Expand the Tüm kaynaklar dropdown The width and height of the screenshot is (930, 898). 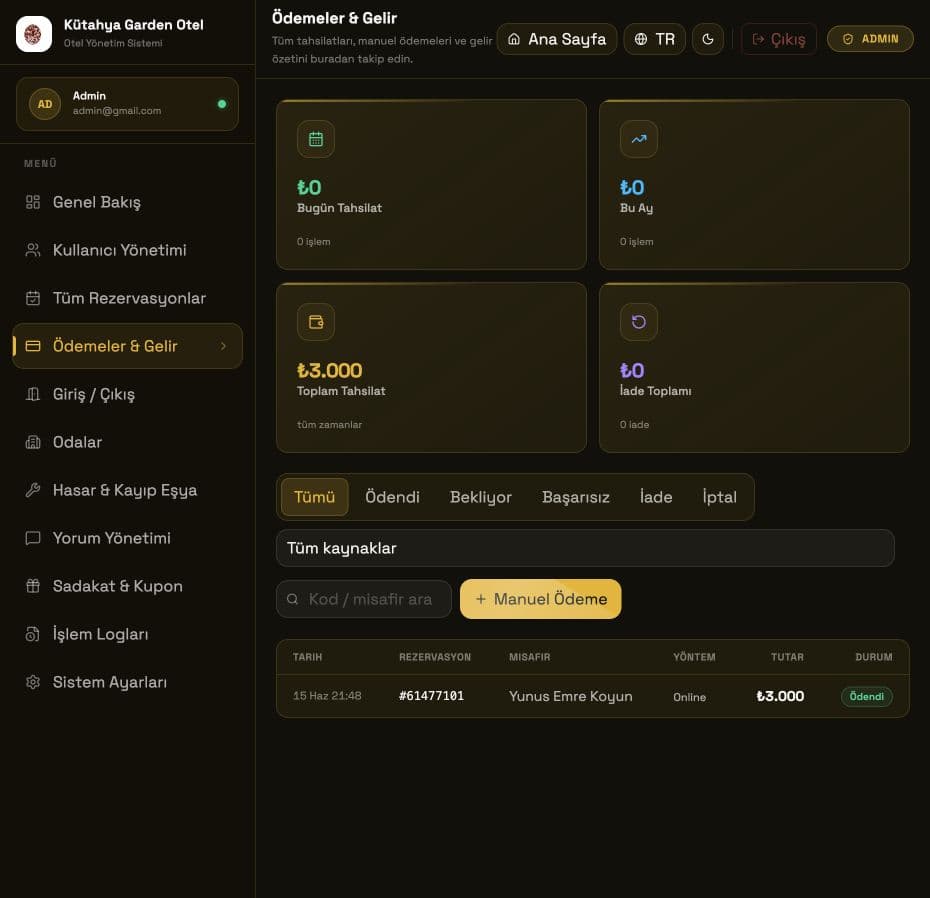585,548
